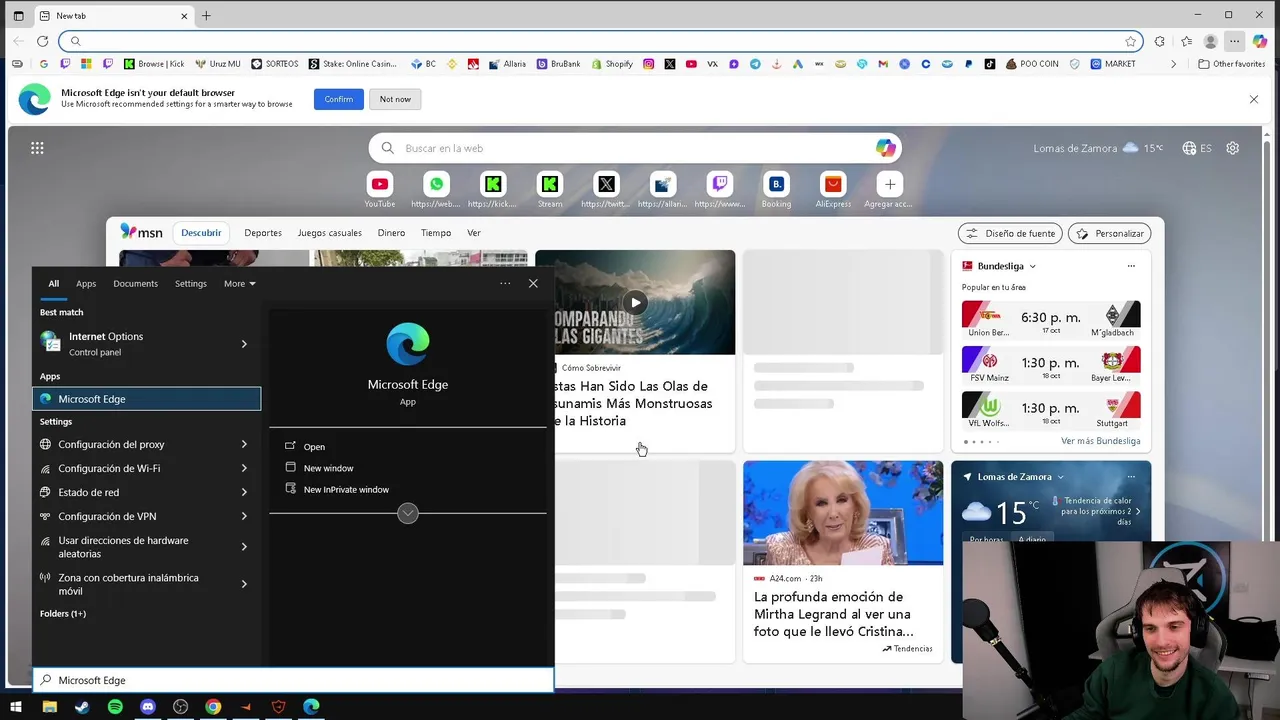The width and height of the screenshot is (1280, 720).
Task: Open the Copilot sidebar icon in Edge
Action: click(x=1260, y=41)
